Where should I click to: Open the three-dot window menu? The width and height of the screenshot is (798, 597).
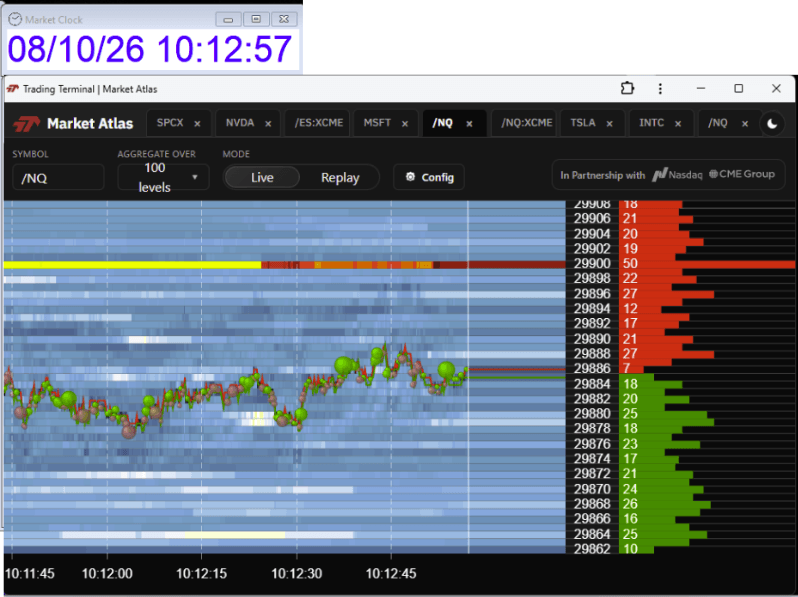[x=660, y=89]
